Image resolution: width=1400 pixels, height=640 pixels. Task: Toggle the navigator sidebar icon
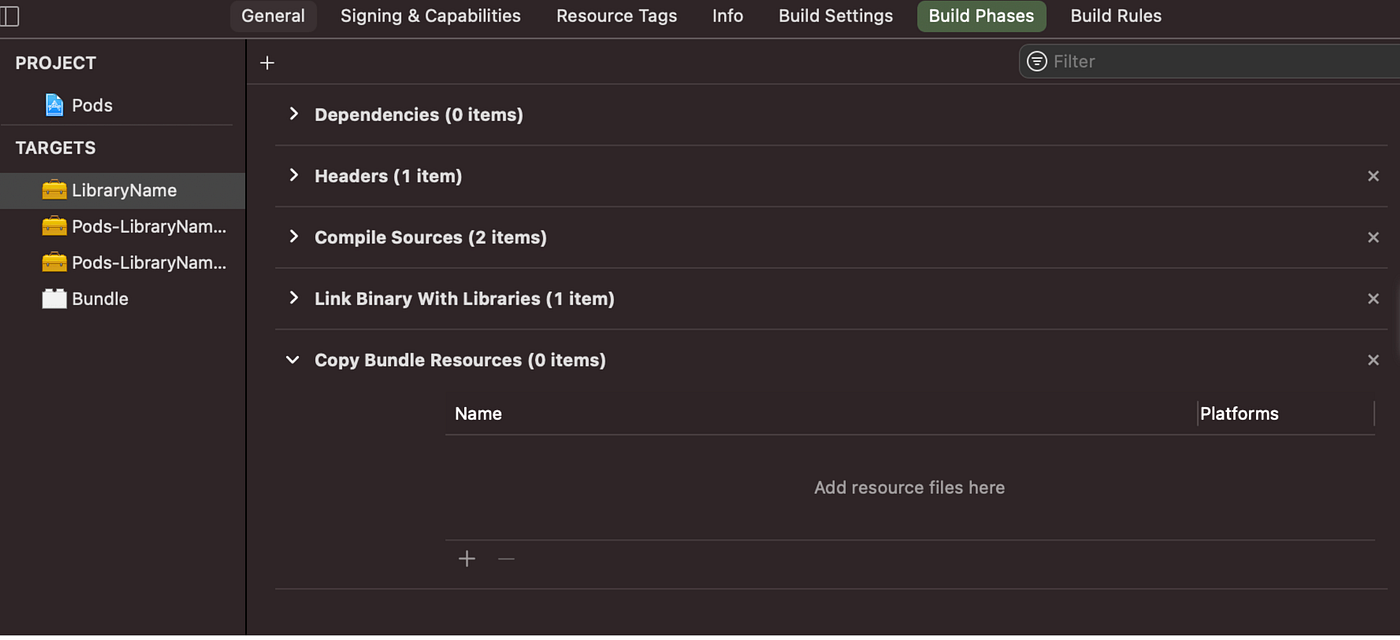tap(10, 16)
